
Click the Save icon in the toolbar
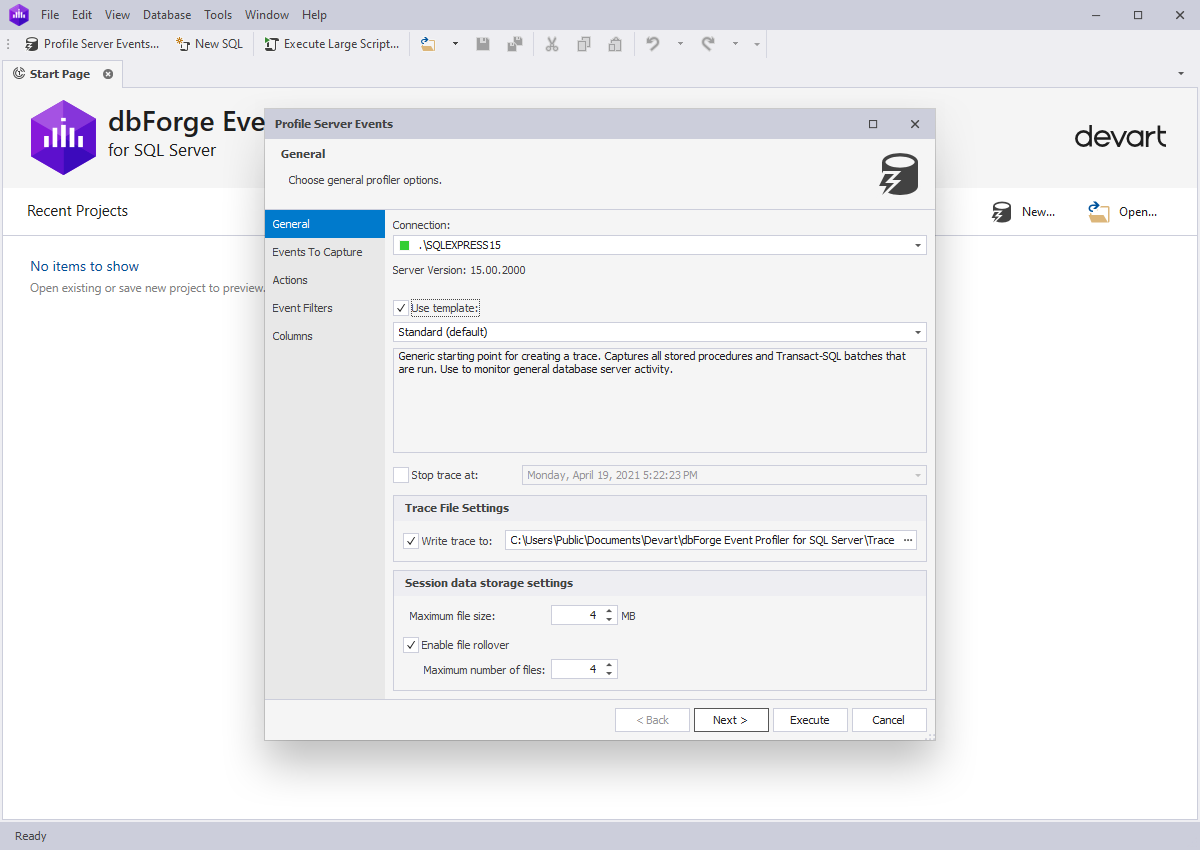pyautogui.click(x=483, y=43)
